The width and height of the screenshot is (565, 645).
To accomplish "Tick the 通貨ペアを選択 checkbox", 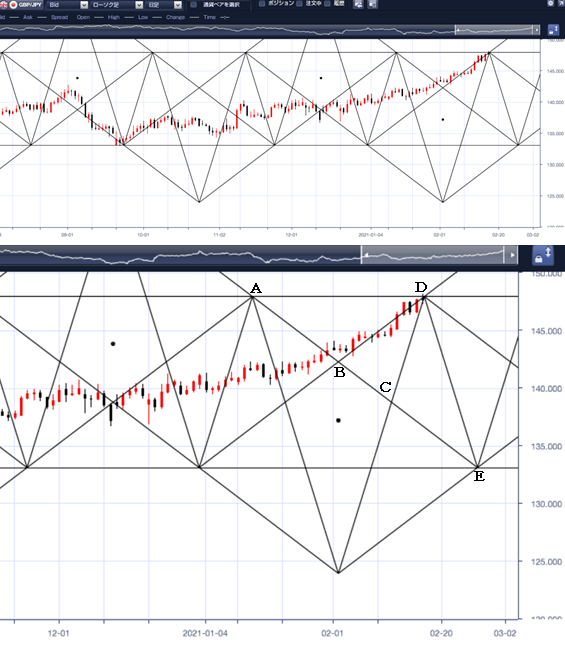I will coord(194,5).
